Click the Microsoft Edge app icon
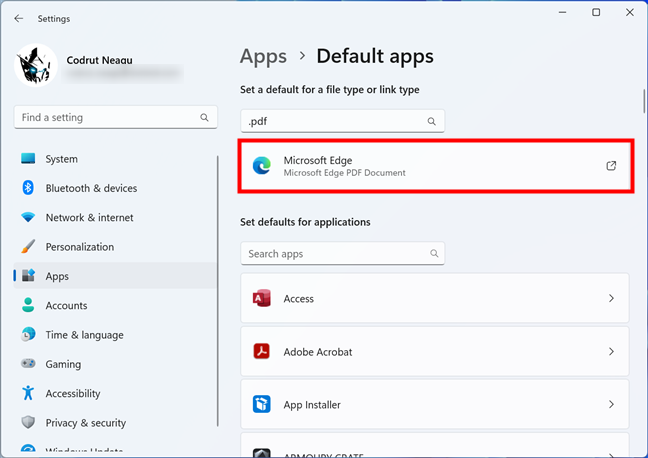 (x=262, y=166)
